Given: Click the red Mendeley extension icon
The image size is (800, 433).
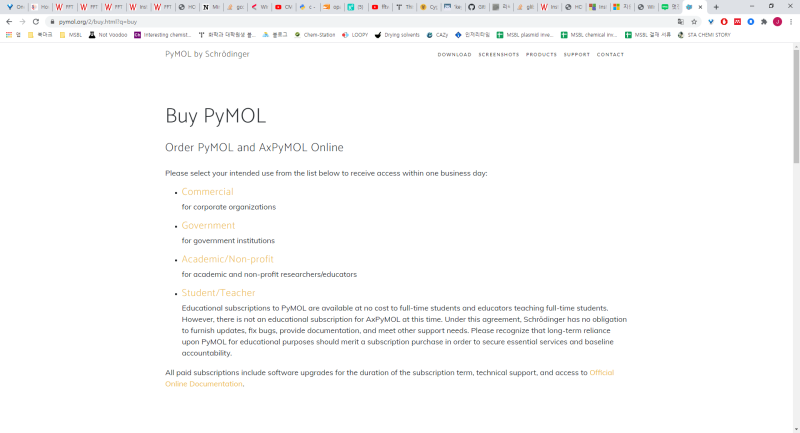Looking at the screenshot, I should point(737,22).
